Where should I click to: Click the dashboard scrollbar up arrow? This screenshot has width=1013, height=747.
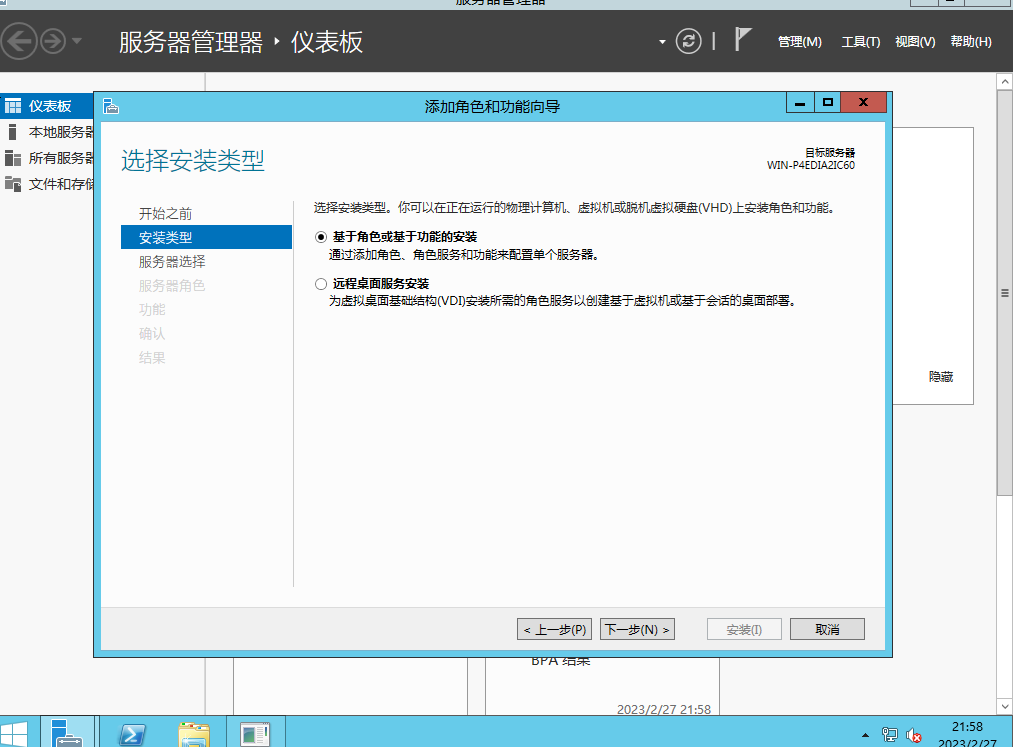[x=1005, y=81]
